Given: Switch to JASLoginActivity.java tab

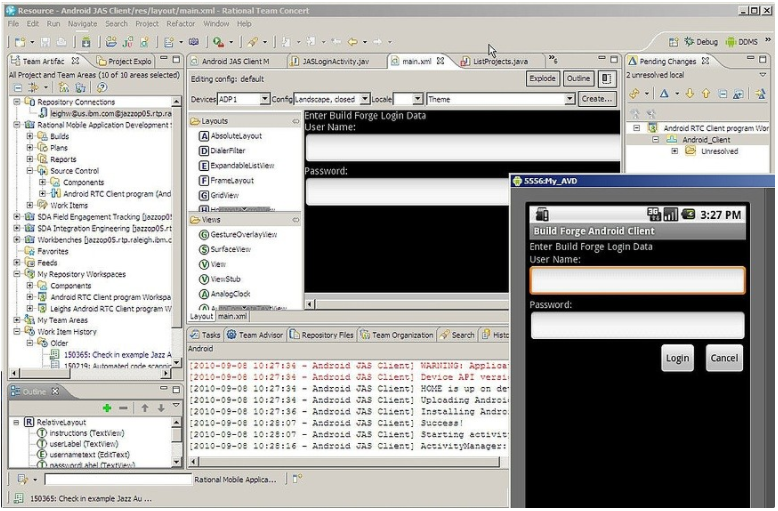Looking at the screenshot, I should (x=330, y=62).
